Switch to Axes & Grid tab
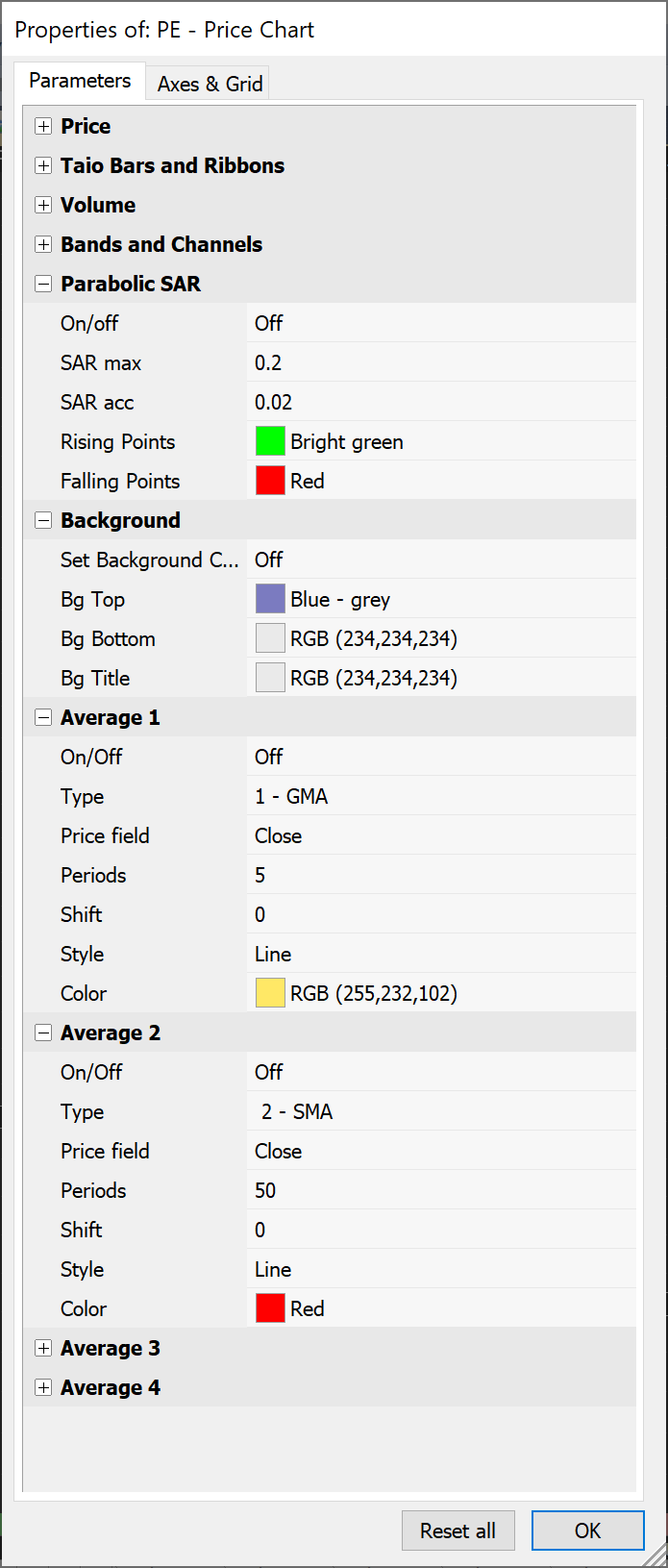This screenshot has height=1568, width=668. click(x=210, y=84)
